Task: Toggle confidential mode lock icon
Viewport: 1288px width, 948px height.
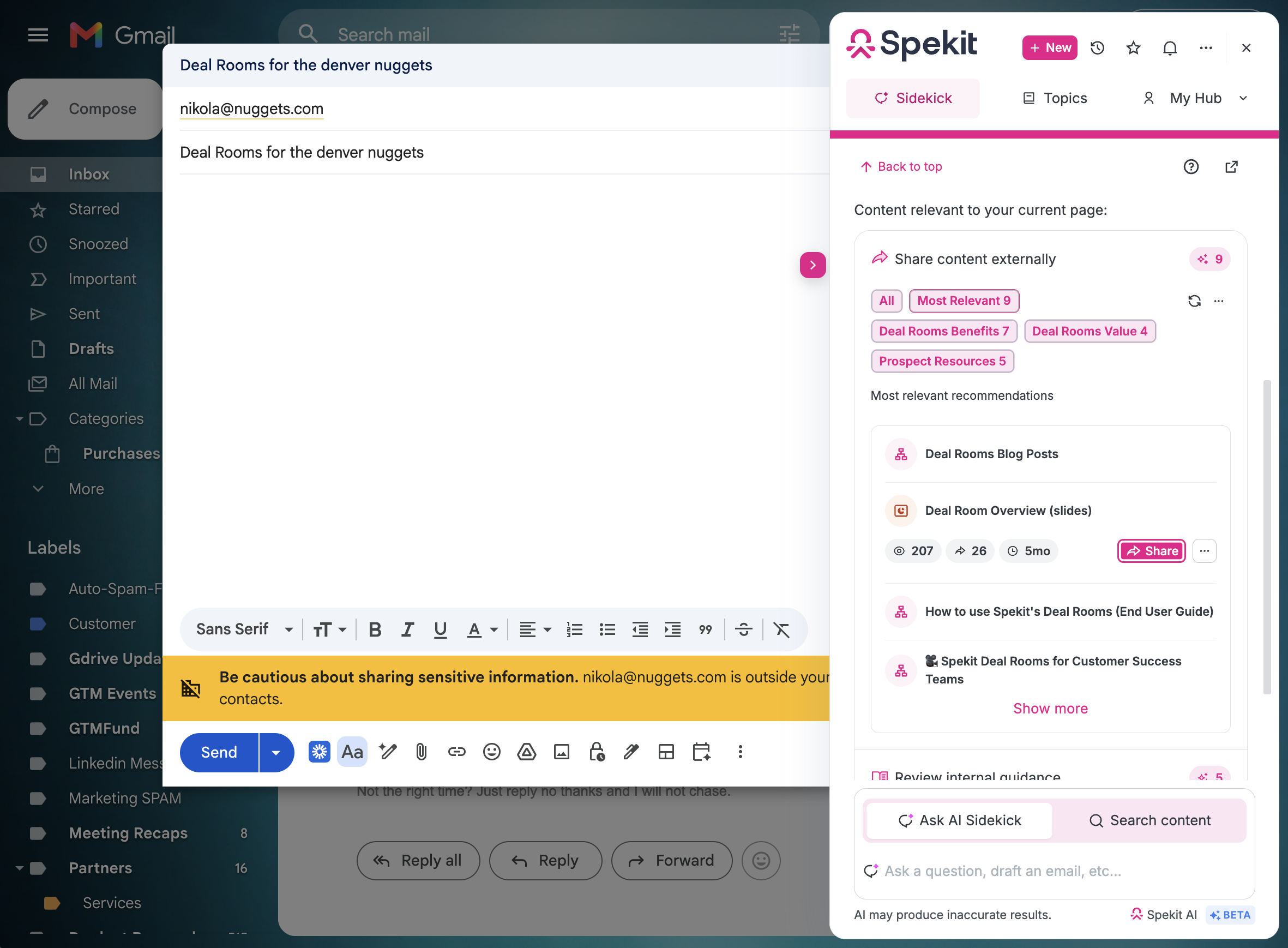Action: (597, 752)
